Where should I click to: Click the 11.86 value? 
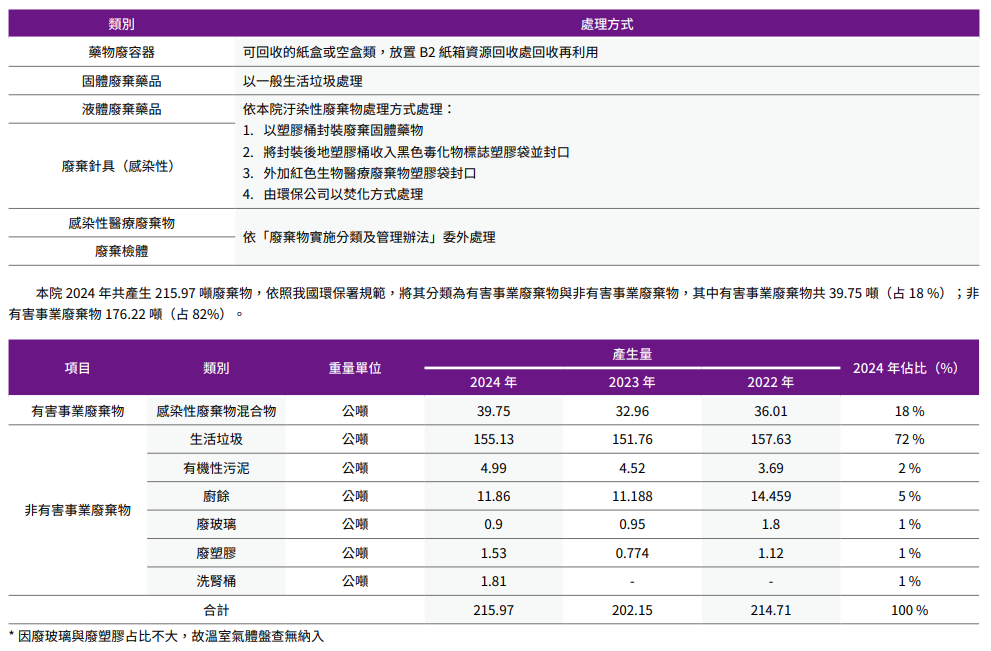[494, 496]
